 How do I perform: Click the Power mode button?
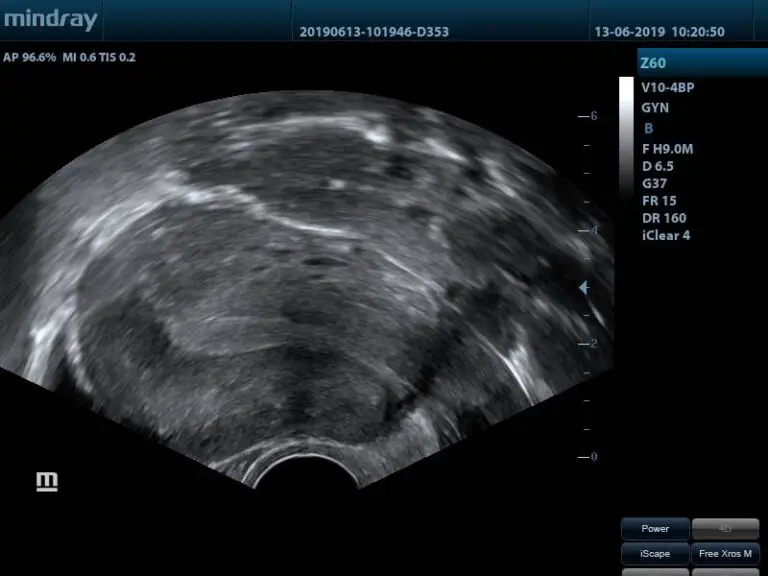(x=655, y=529)
